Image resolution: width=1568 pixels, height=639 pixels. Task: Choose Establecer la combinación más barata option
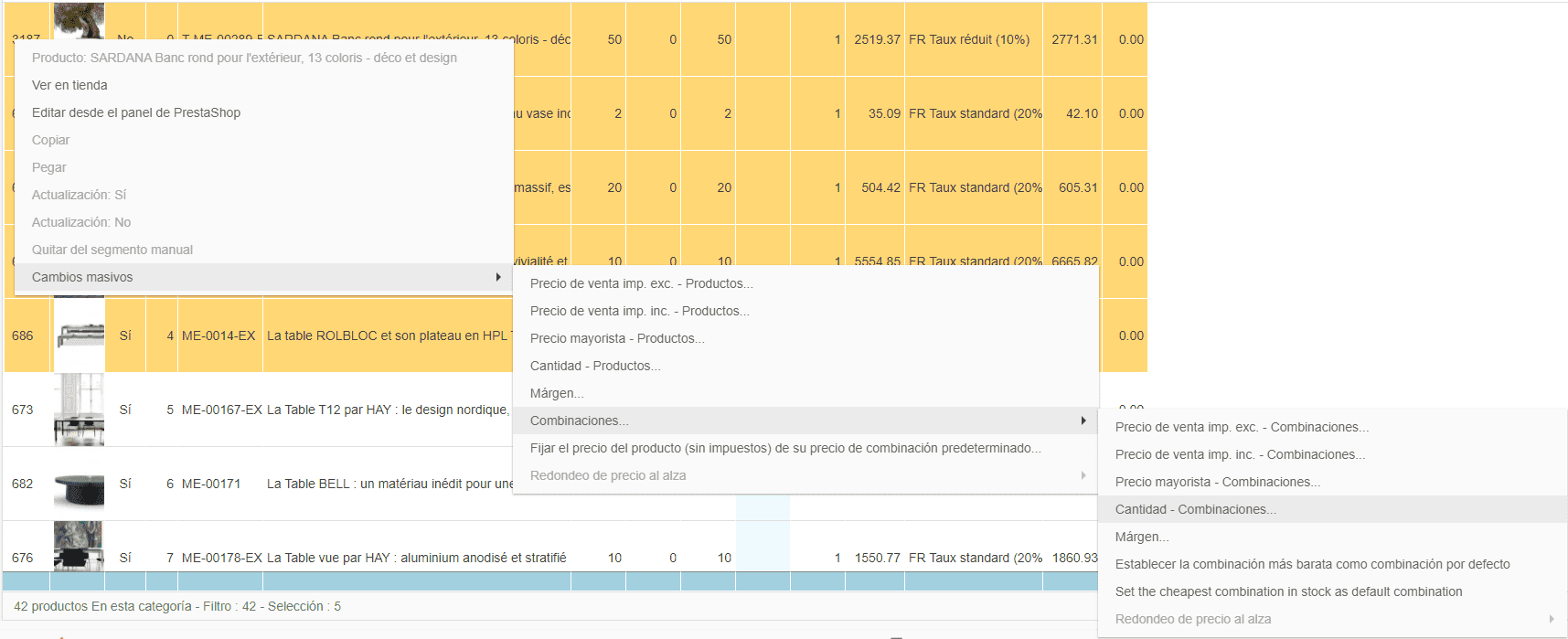[x=1312, y=564]
